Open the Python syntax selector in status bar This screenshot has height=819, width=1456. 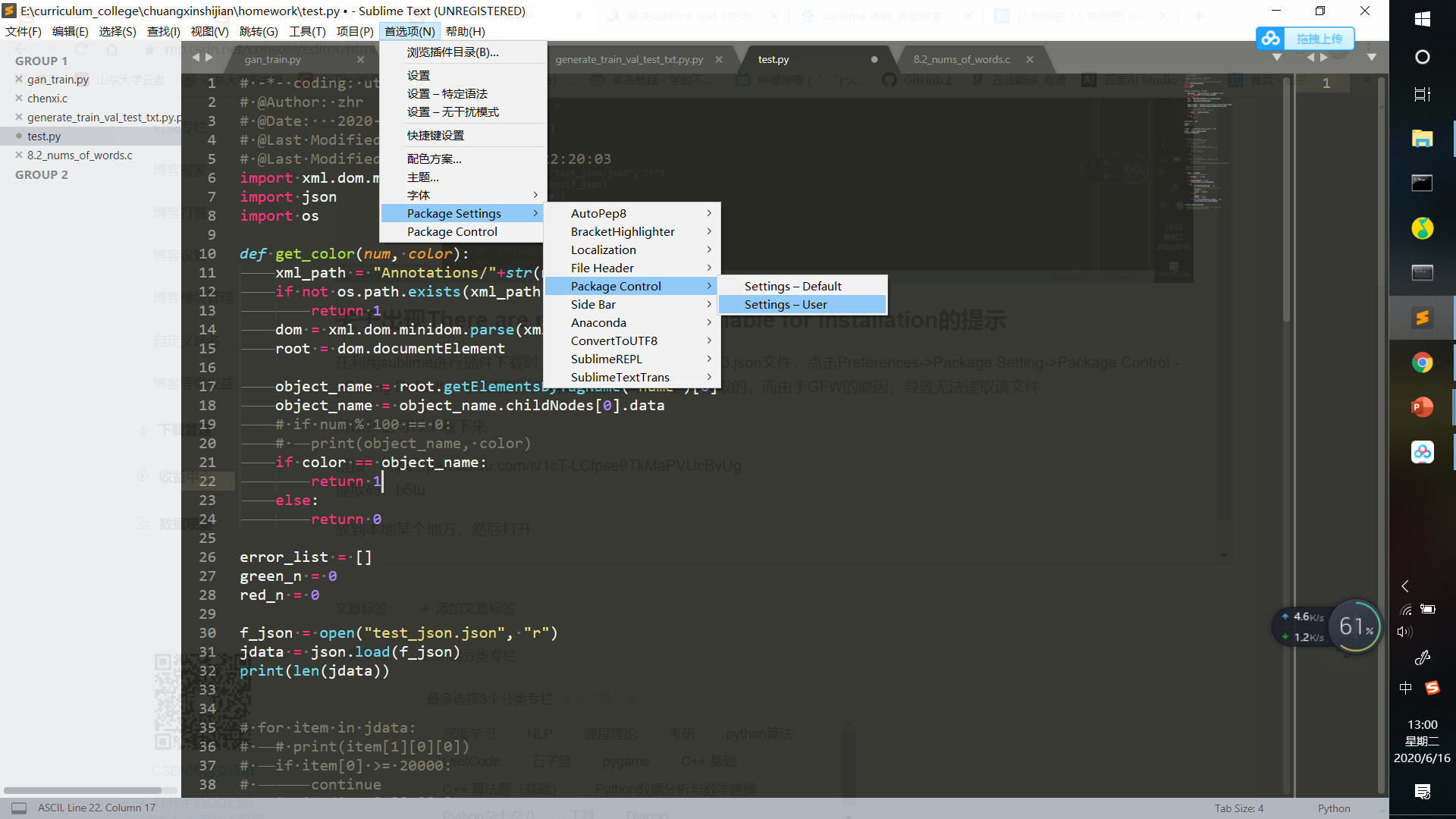[1334, 808]
